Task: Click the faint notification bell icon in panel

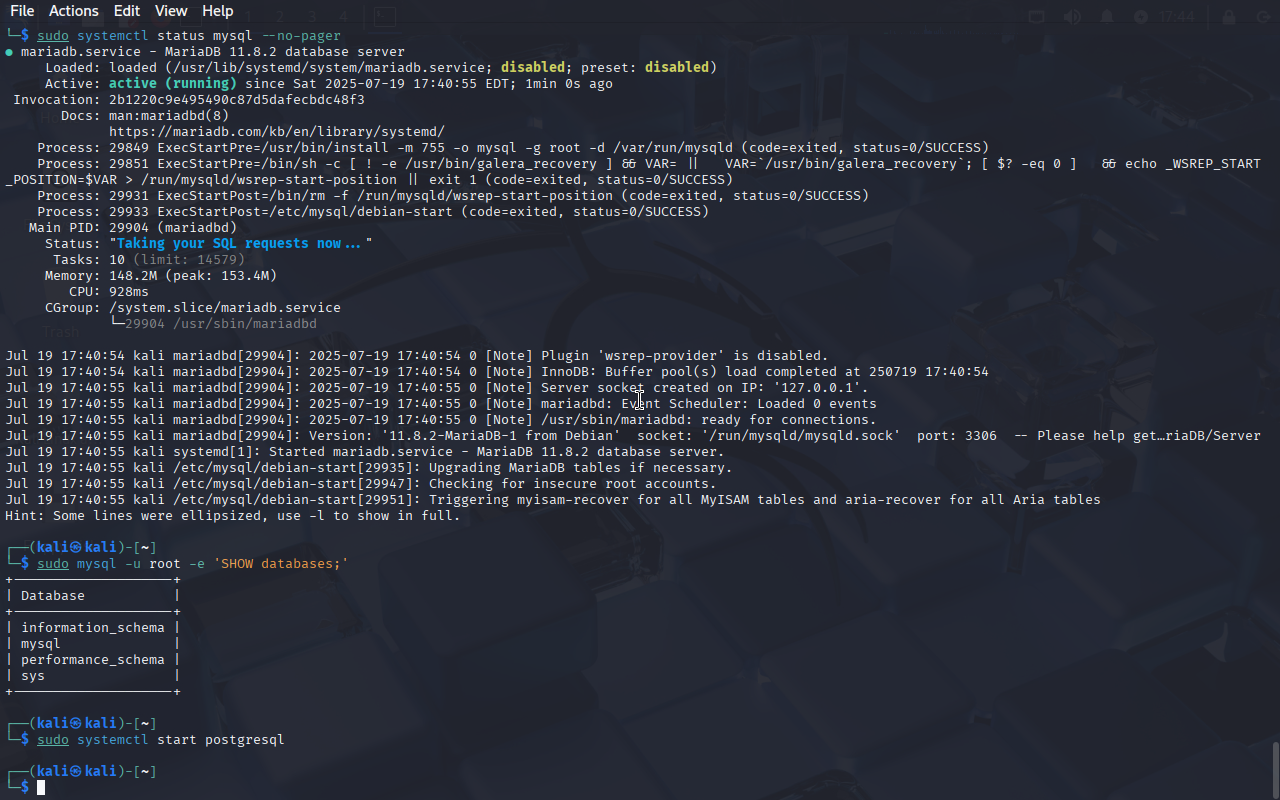Action: click(1107, 17)
